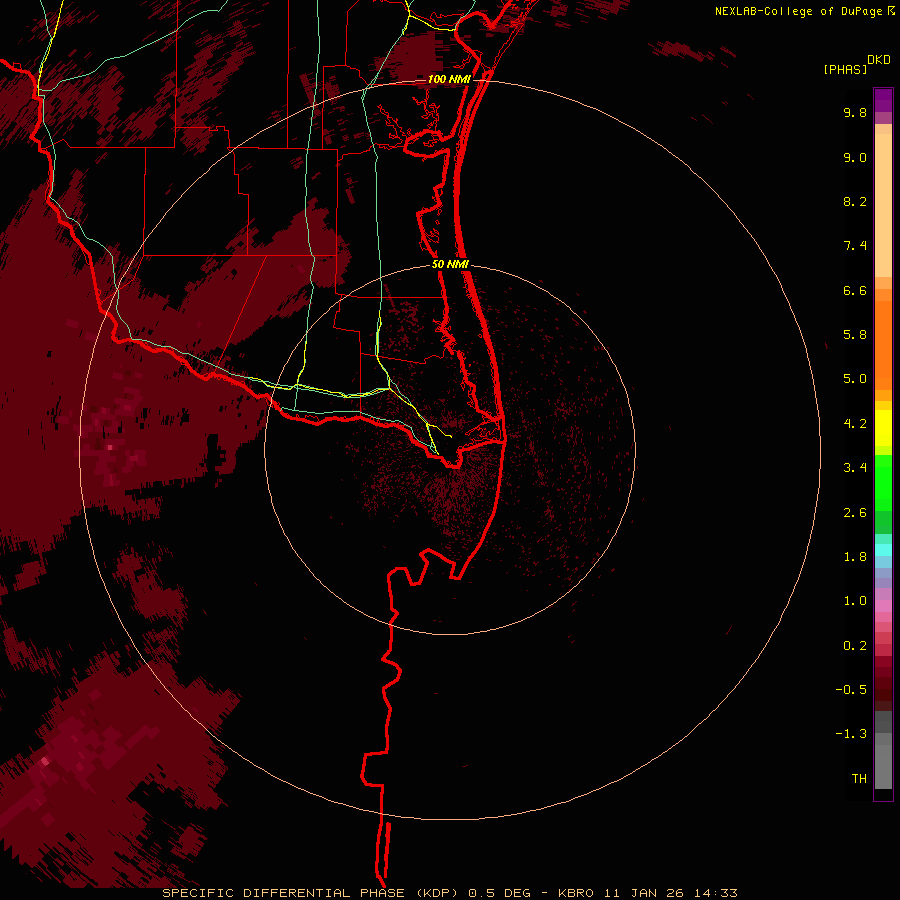Click the purple top segment of color bar

pos(883,100)
